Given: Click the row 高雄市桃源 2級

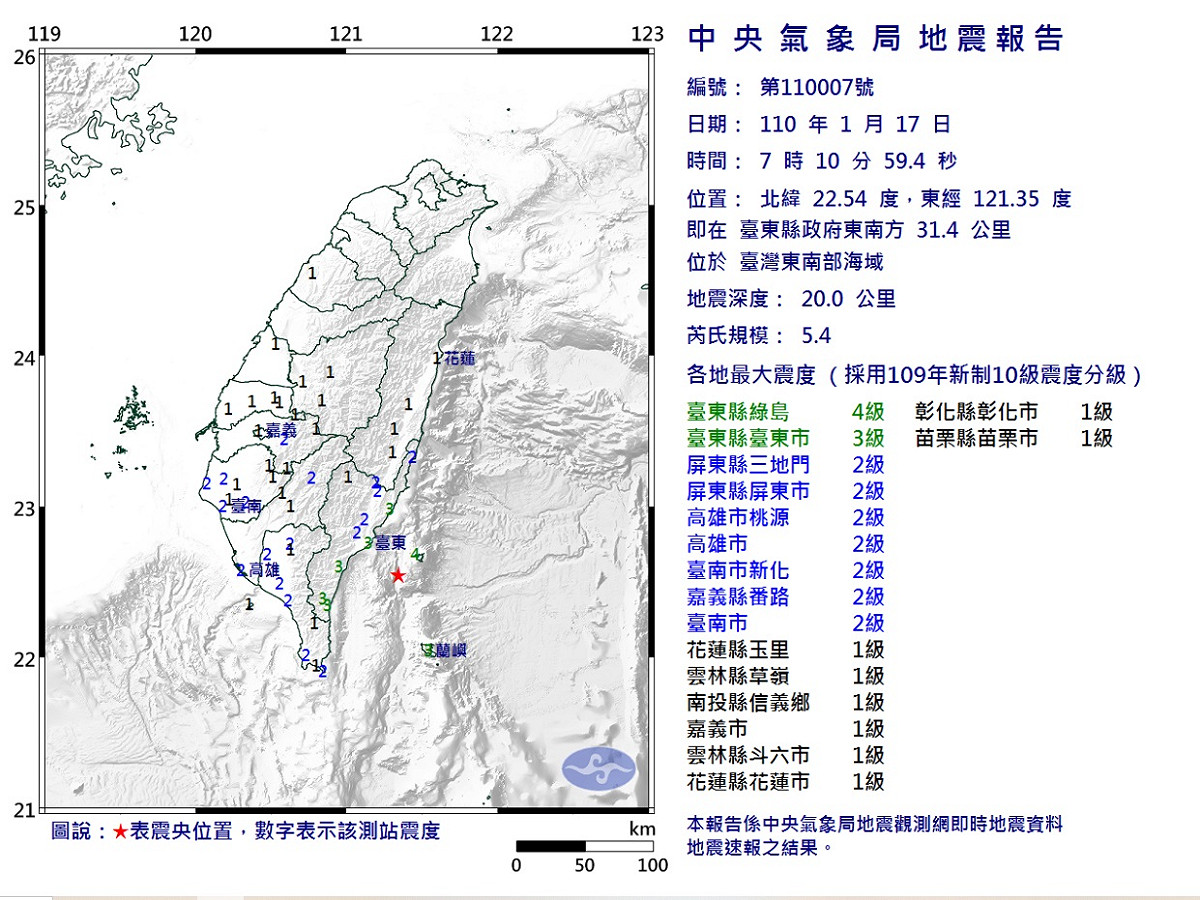Looking at the screenshot, I should (786, 518).
